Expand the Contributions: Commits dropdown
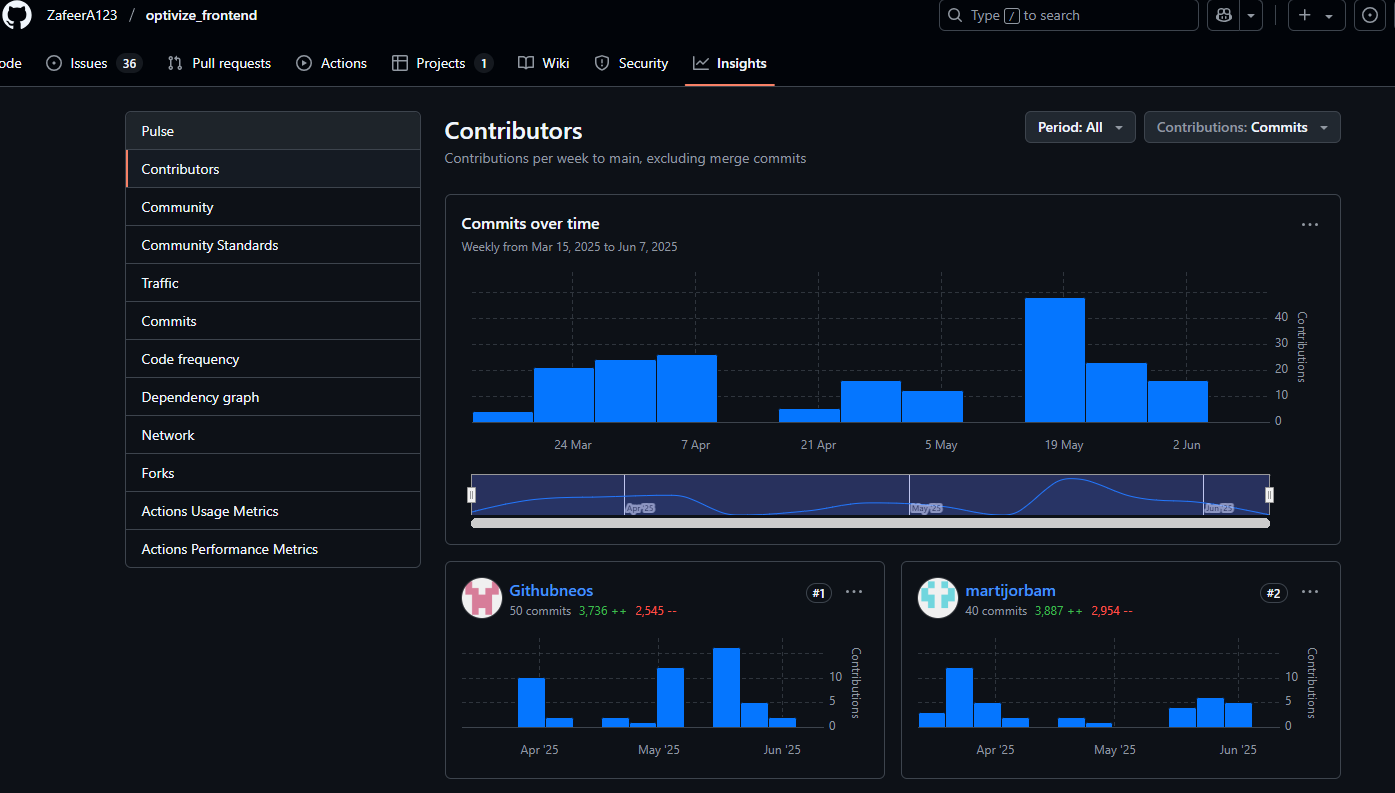The height and width of the screenshot is (793, 1395). pos(1242,127)
